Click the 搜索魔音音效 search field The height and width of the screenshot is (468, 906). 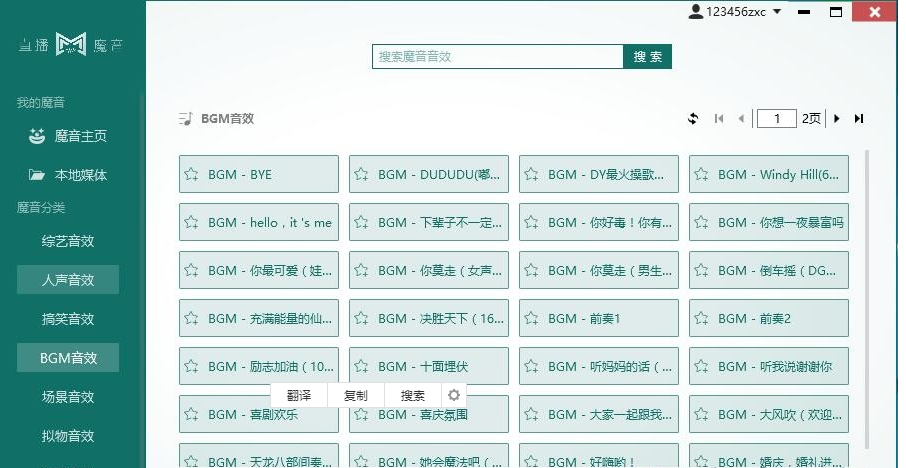pos(497,57)
